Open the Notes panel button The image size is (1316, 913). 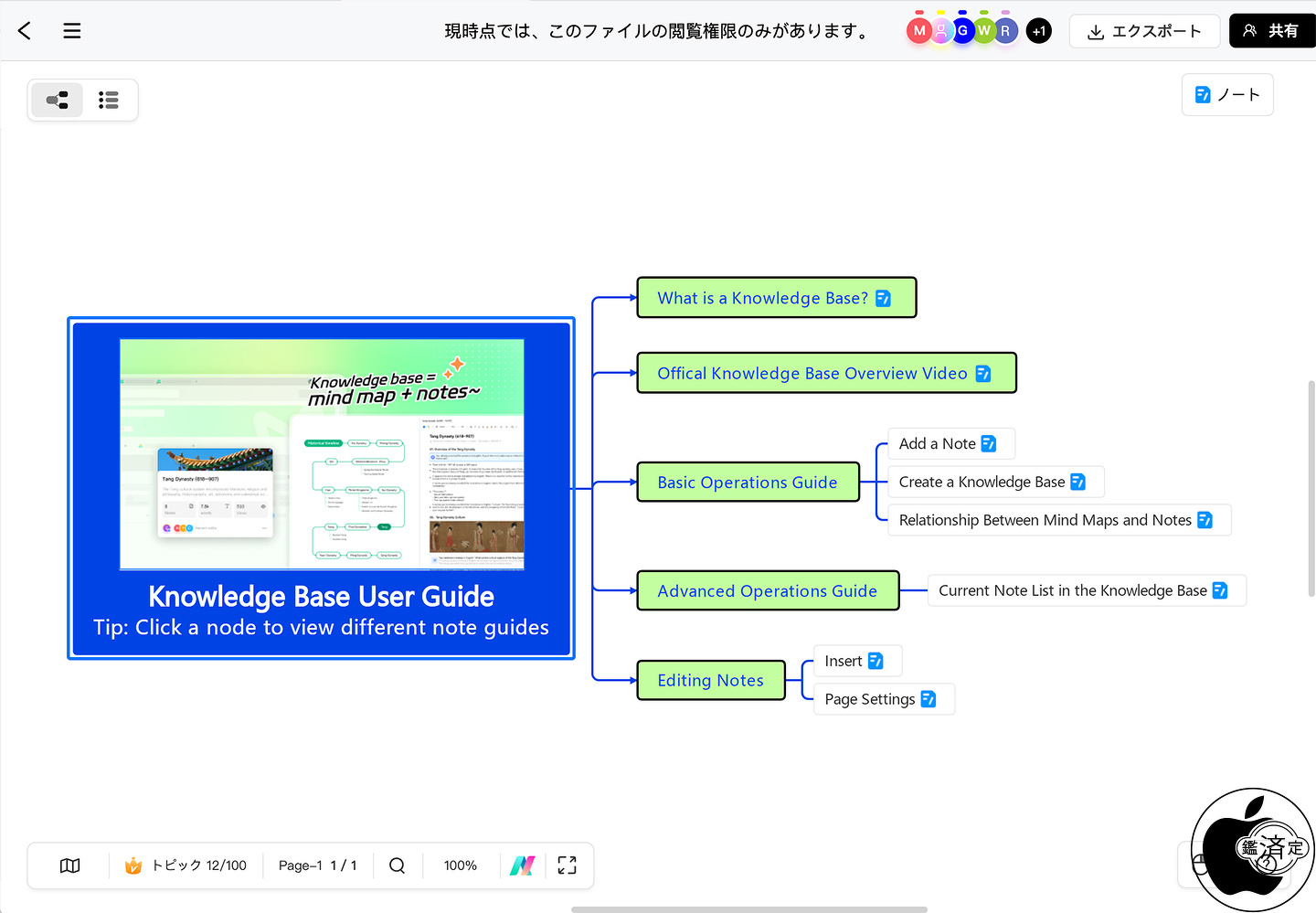(1227, 95)
